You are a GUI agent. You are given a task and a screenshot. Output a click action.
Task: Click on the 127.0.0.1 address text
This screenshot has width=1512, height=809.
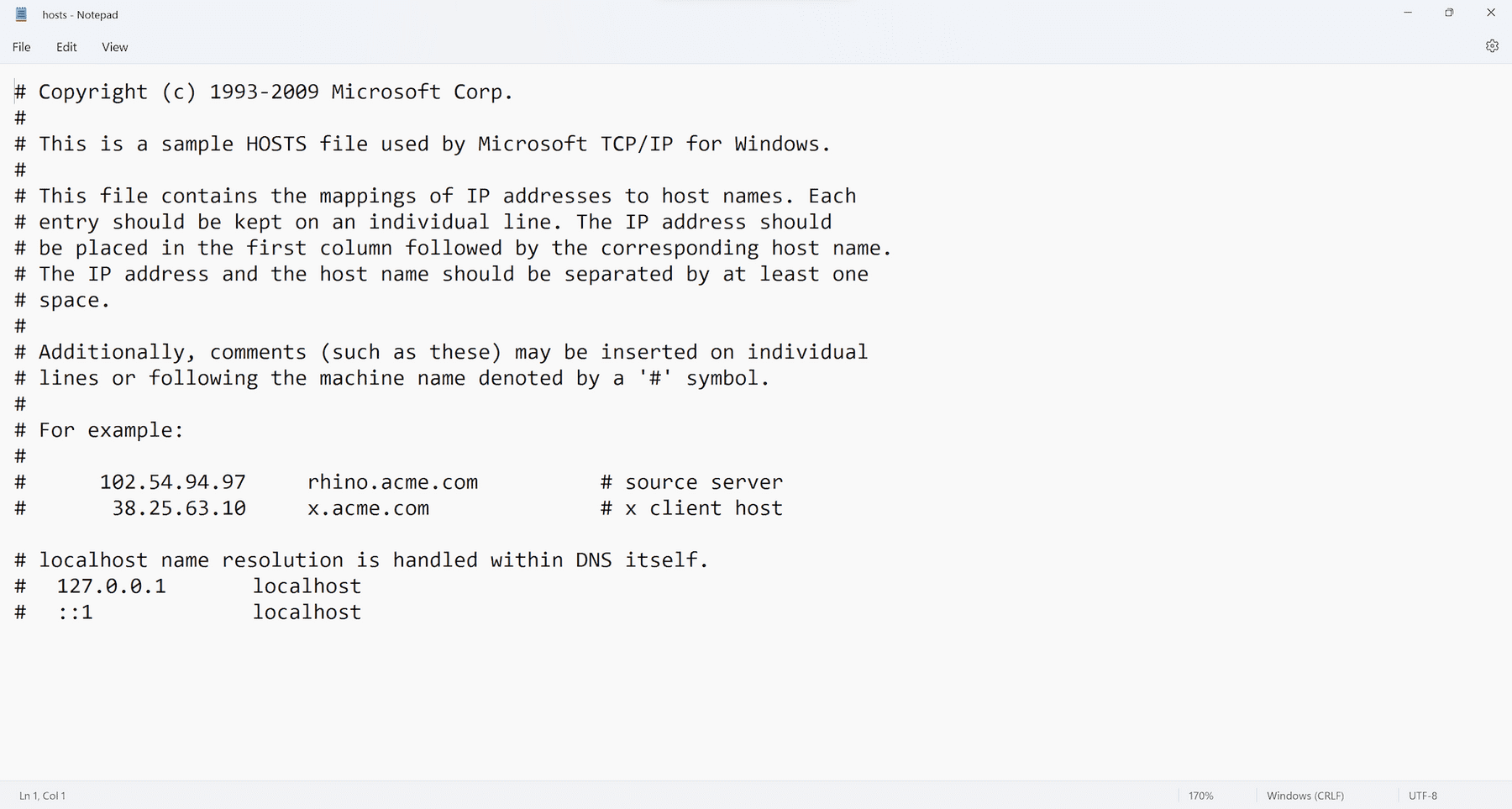tap(111, 586)
